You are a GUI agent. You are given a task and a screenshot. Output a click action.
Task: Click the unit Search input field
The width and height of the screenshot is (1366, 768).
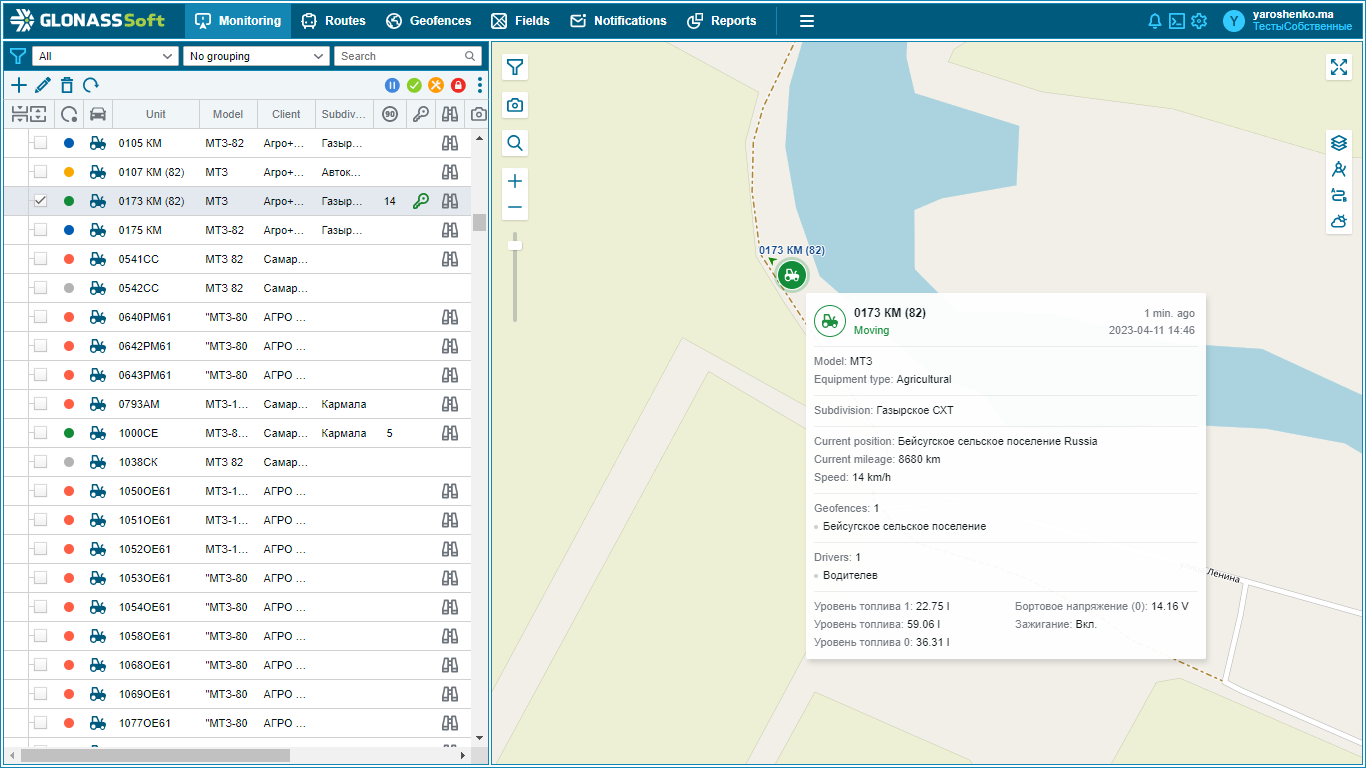tap(408, 56)
